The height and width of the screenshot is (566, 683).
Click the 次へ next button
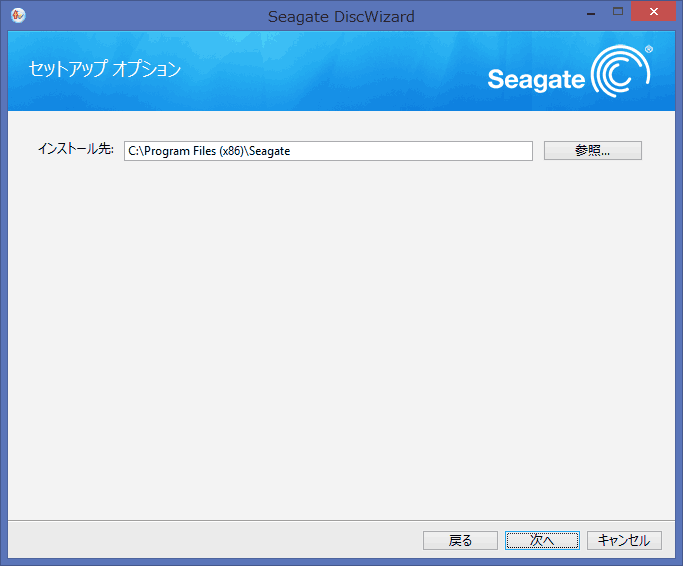coord(542,540)
